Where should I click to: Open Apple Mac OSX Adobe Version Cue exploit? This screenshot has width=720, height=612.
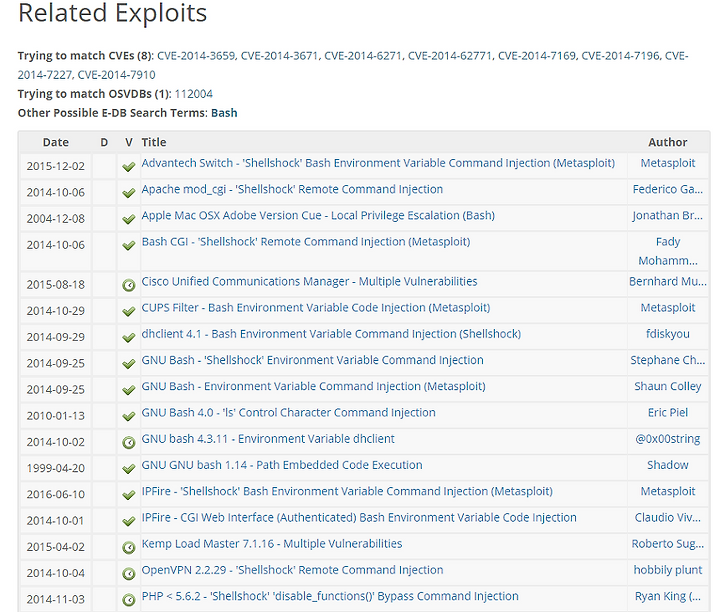pyautogui.click(x=318, y=215)
